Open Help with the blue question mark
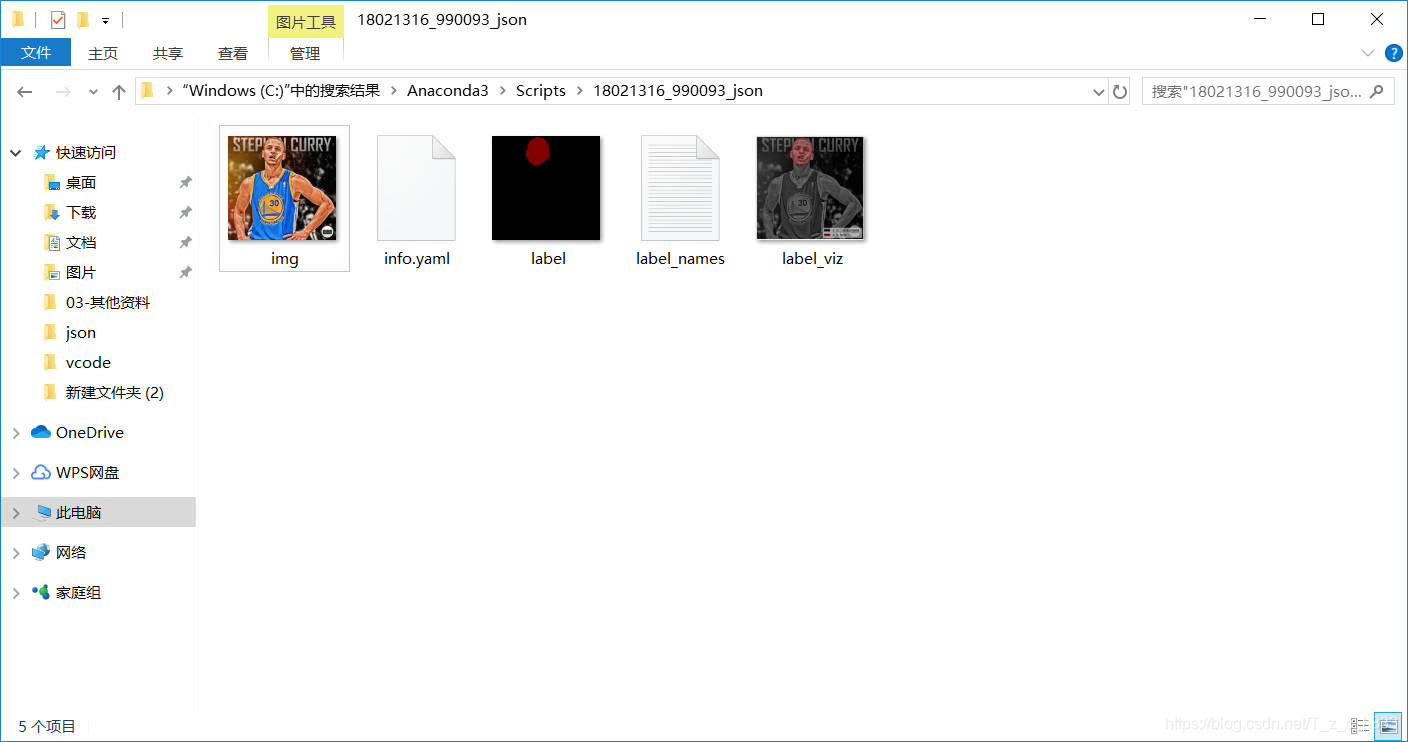Viewport: 1408px width, 742px height. tap(1393, 53)
